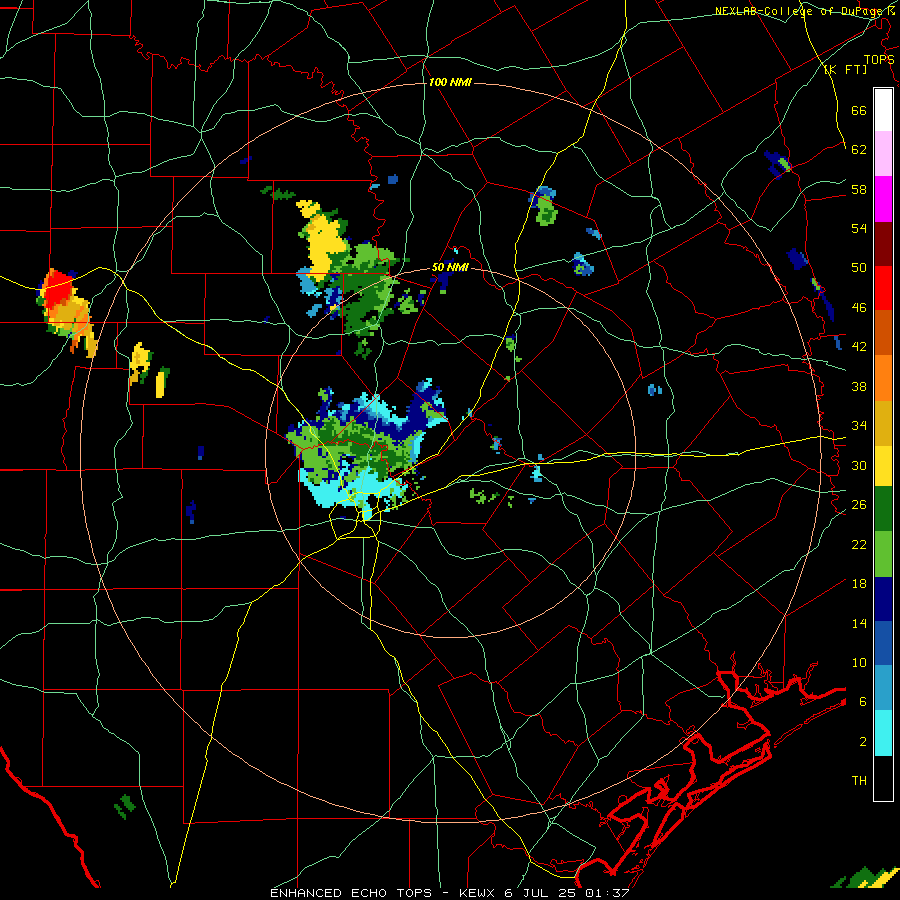The width and height of the screenshot is (900, 900).
Task: Select the cyan legend swatch
Action: pyautogui.click(x=883, y=733)
